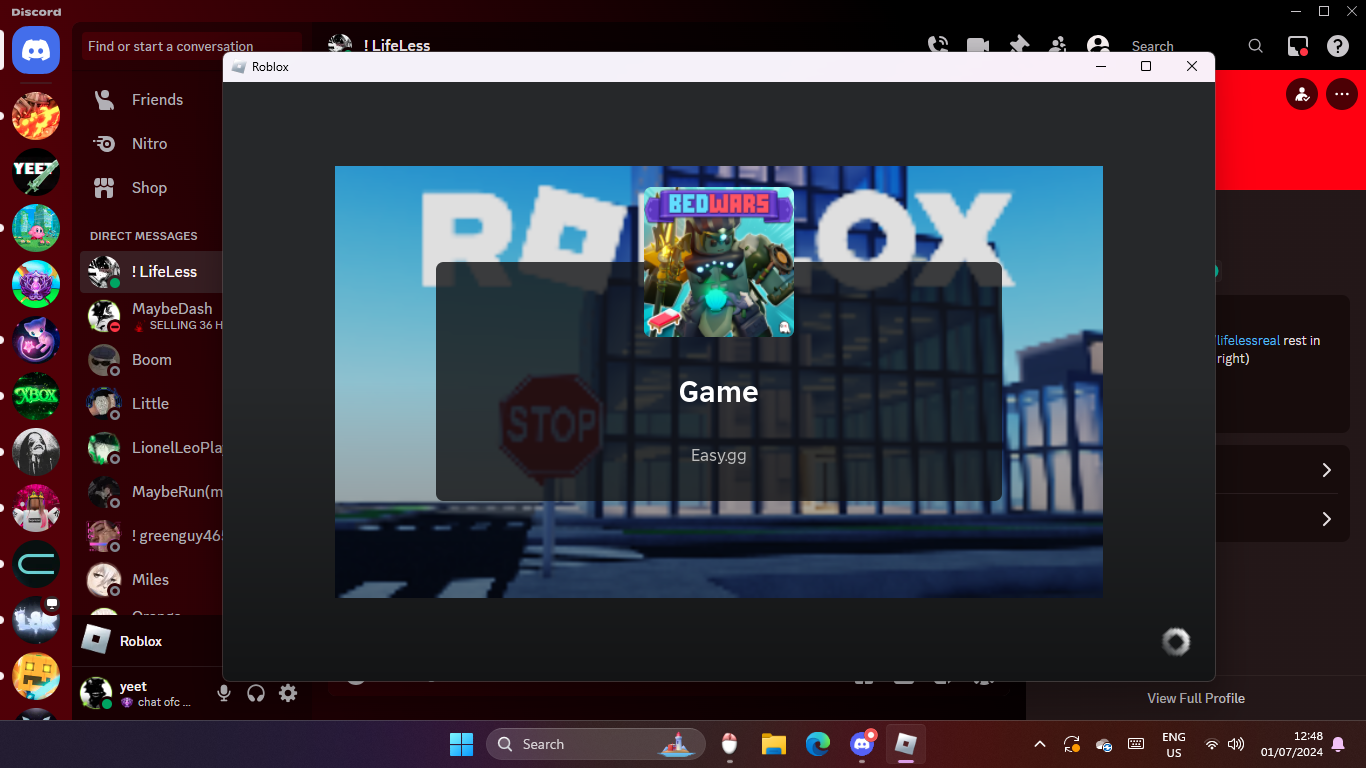This screenshot has height=768, width=1366.
Task: Mute the microphone in the user panel
Action: click(224, 693)
